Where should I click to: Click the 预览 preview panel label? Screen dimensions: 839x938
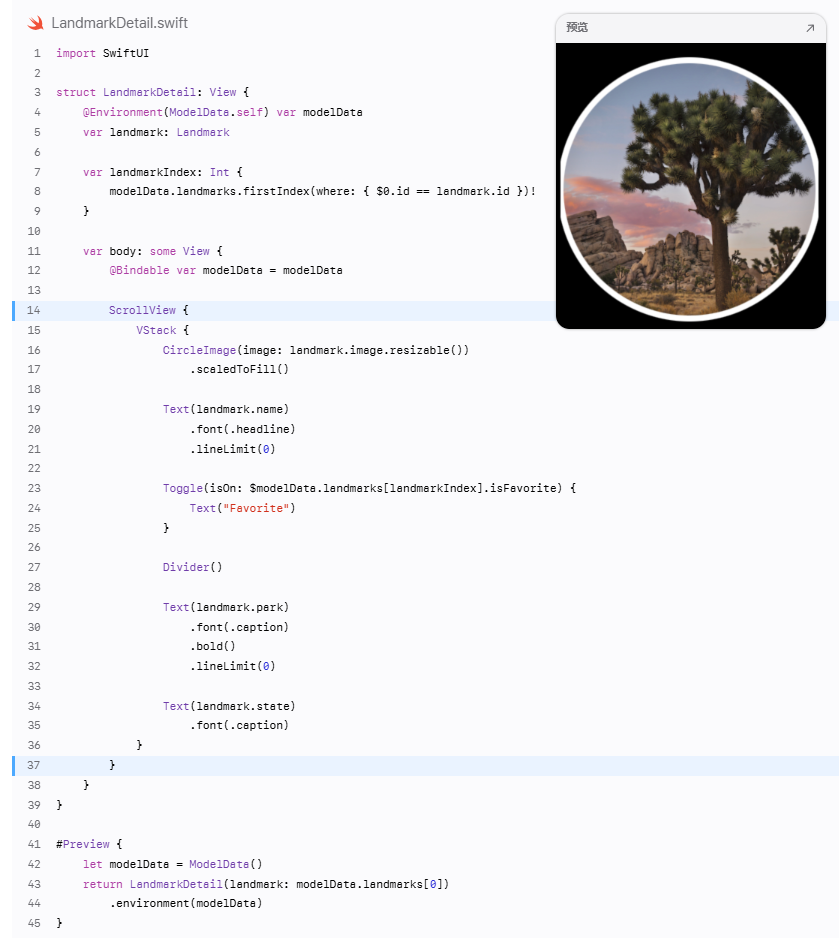pos(577,28)
